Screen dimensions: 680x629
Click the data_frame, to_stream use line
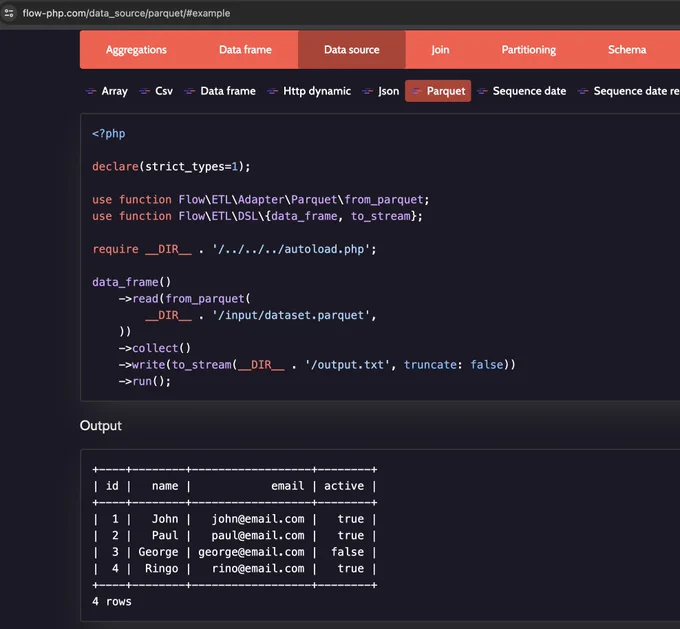(257, 216)
